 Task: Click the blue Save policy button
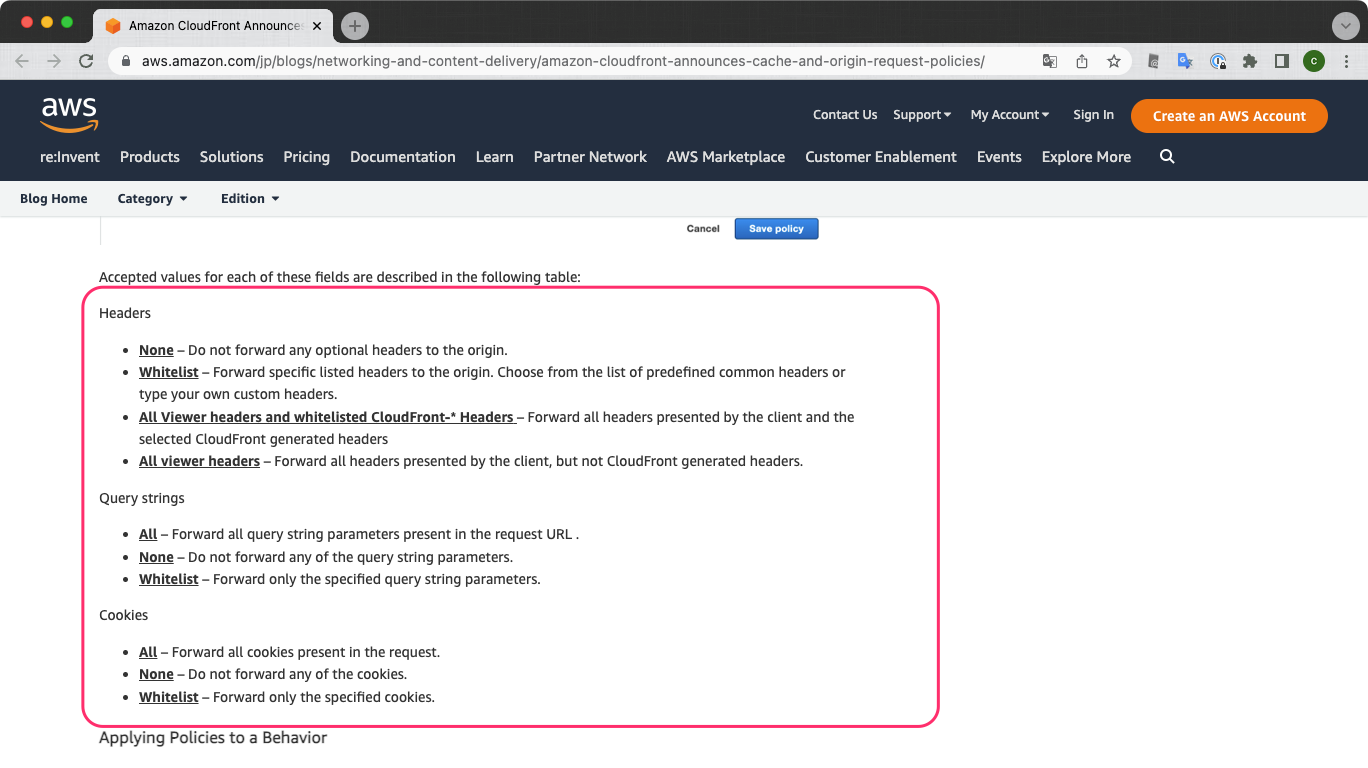pyautogui.click(x=776, y=229)
